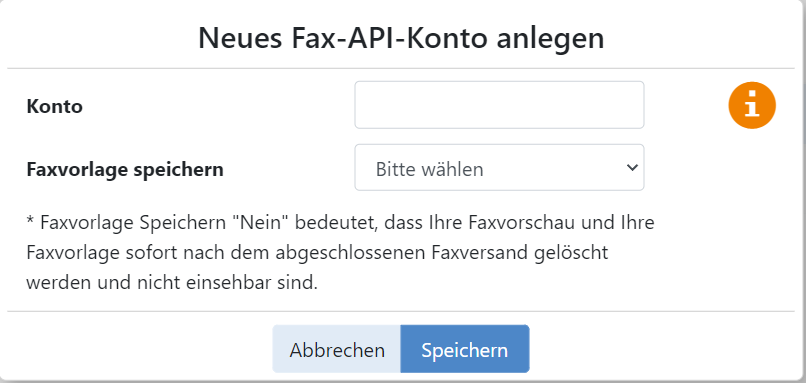The width and height of the screenshot is (806, 383).
Task: Click the dialog title "Neues Fax-API-Konto anlegen"
Action: coord(401,38)
